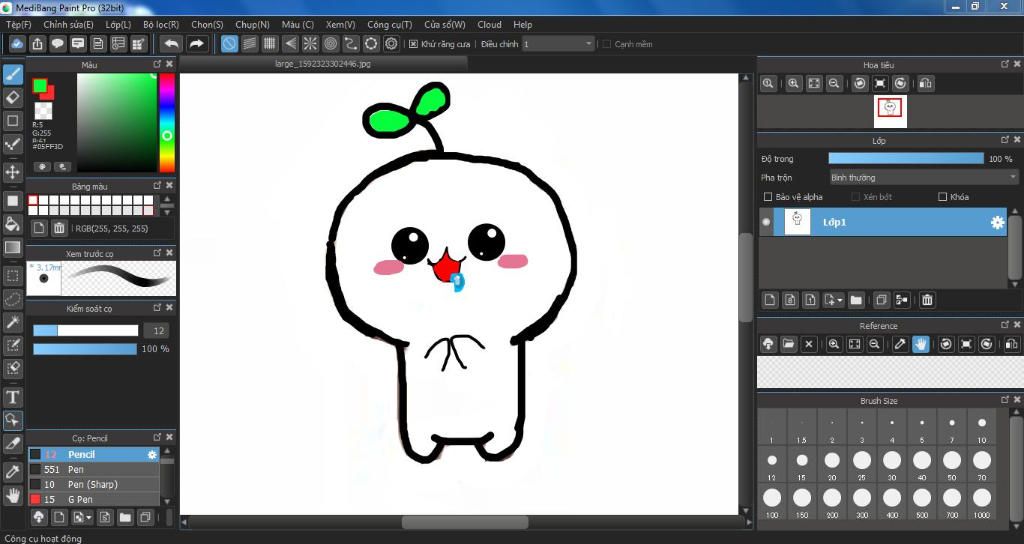Close the Màu color panel
Image resolution: width=1024 pixels, height=544 pixels.
click(170, 64)
